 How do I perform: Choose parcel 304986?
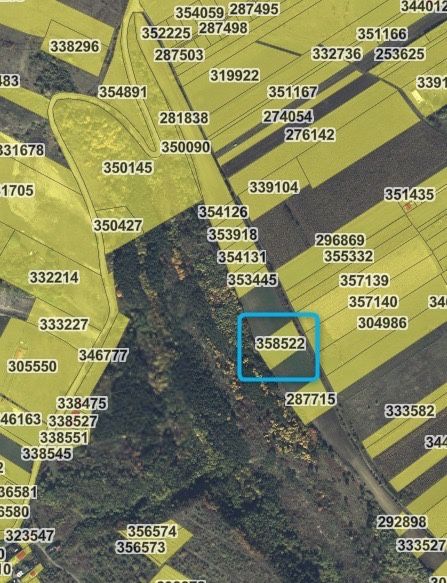[x=382, y=323]
